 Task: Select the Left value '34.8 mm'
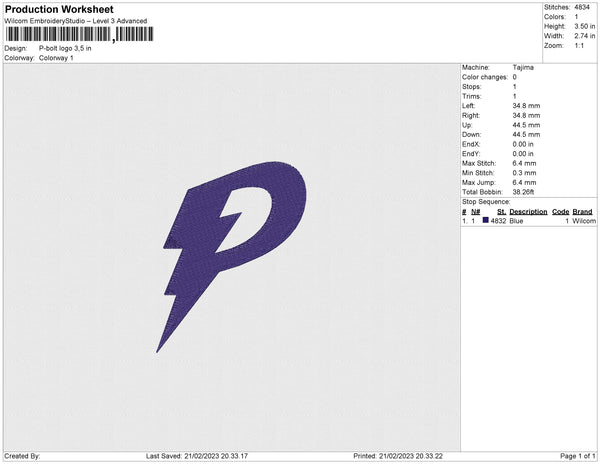527,106
